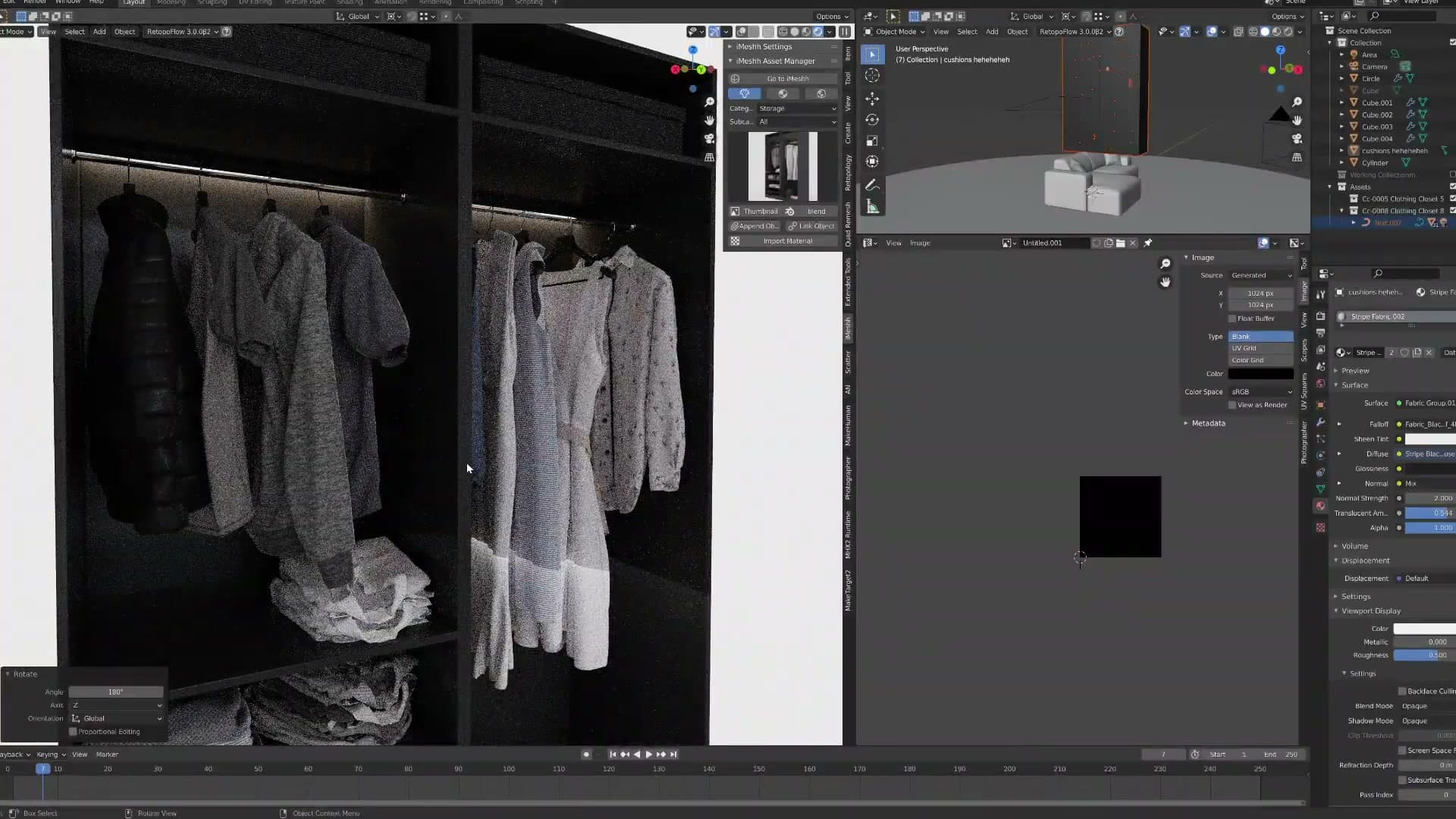This screenshot has height=819, width=1456.
Task: Open image file folder icon in image editor
Action: coord(1120,243)
